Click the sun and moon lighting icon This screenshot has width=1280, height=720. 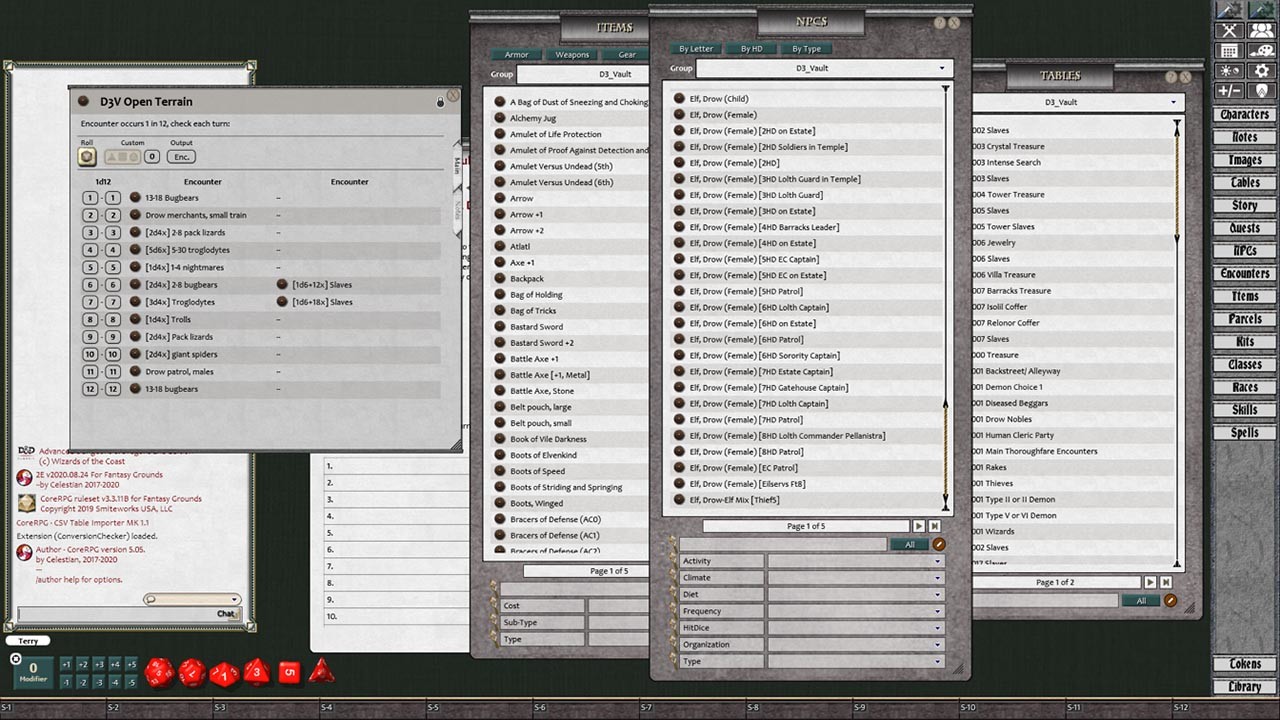click(1229, 70)
